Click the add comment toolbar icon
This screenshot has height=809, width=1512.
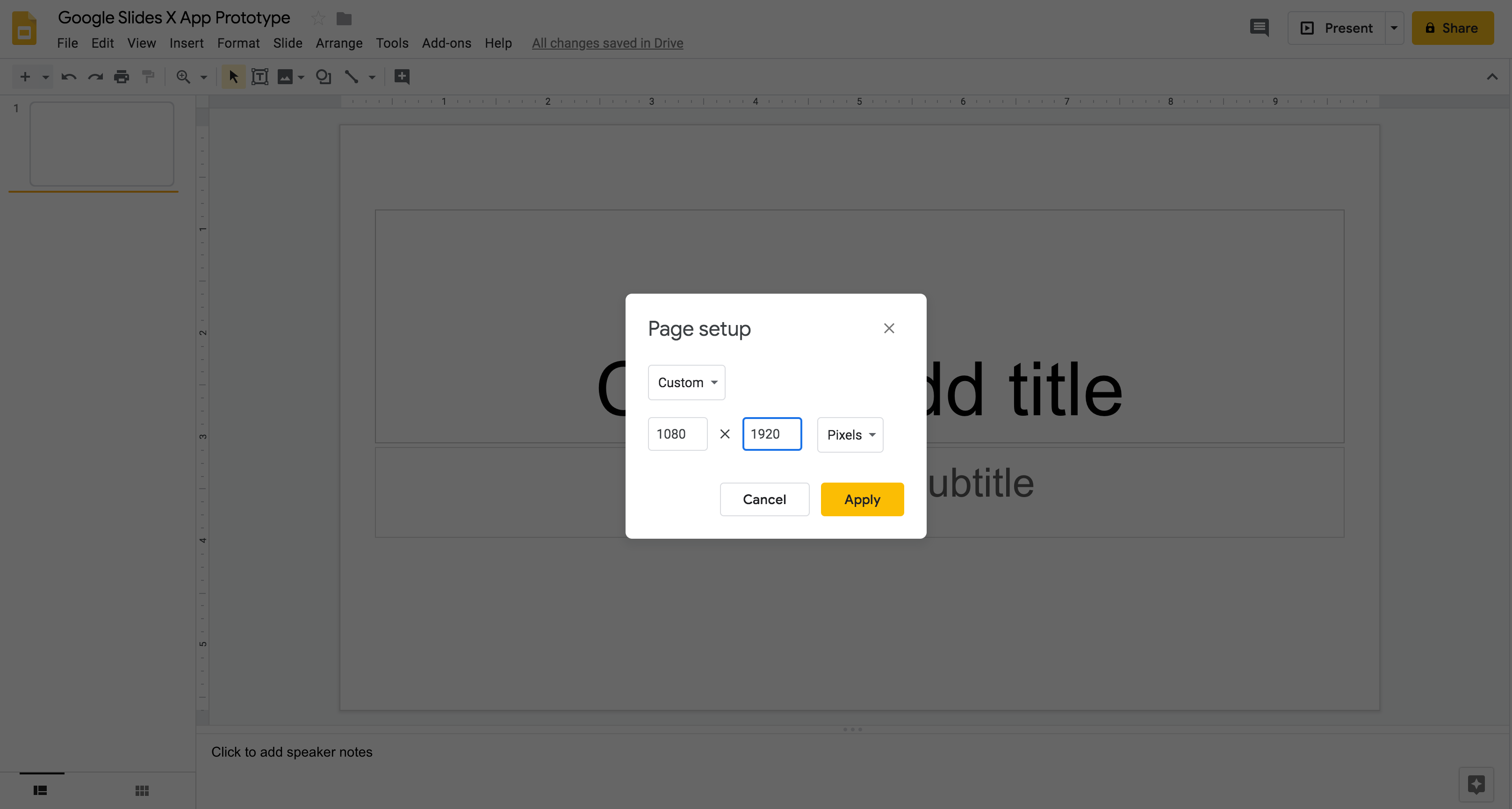click(x=402, y=76)
